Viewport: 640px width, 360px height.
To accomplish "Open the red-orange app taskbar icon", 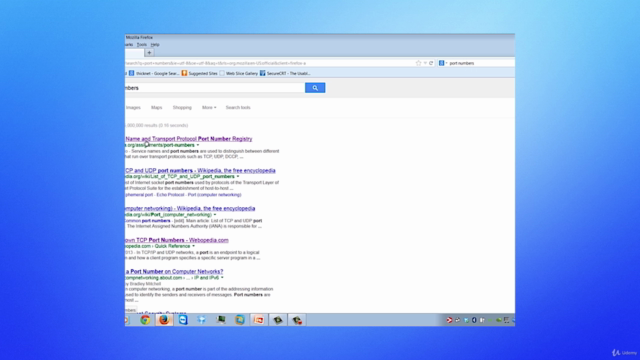I will click(259, 320).
